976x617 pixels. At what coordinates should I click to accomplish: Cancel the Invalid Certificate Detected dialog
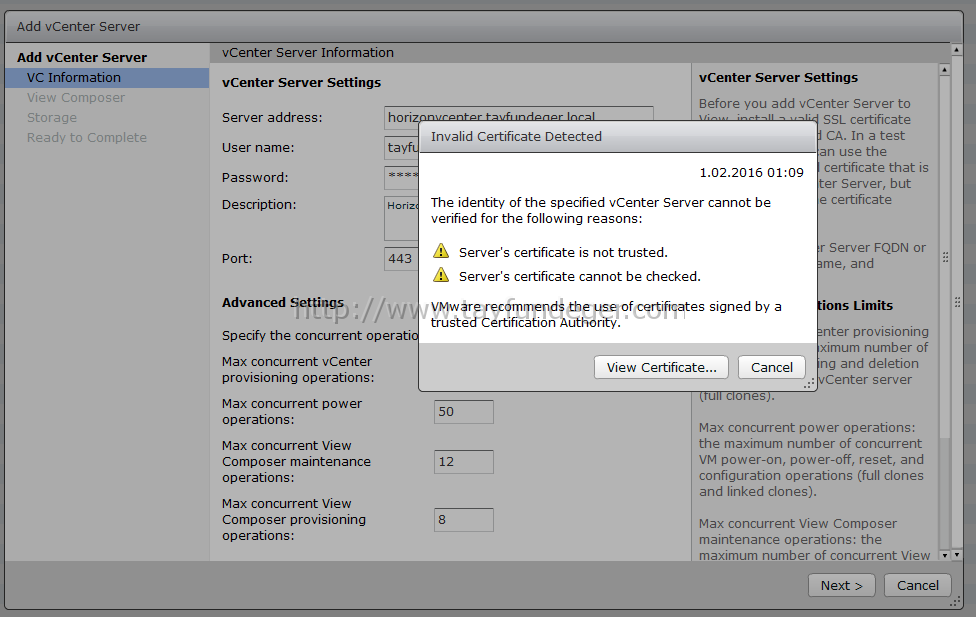[x=771, y=367]
